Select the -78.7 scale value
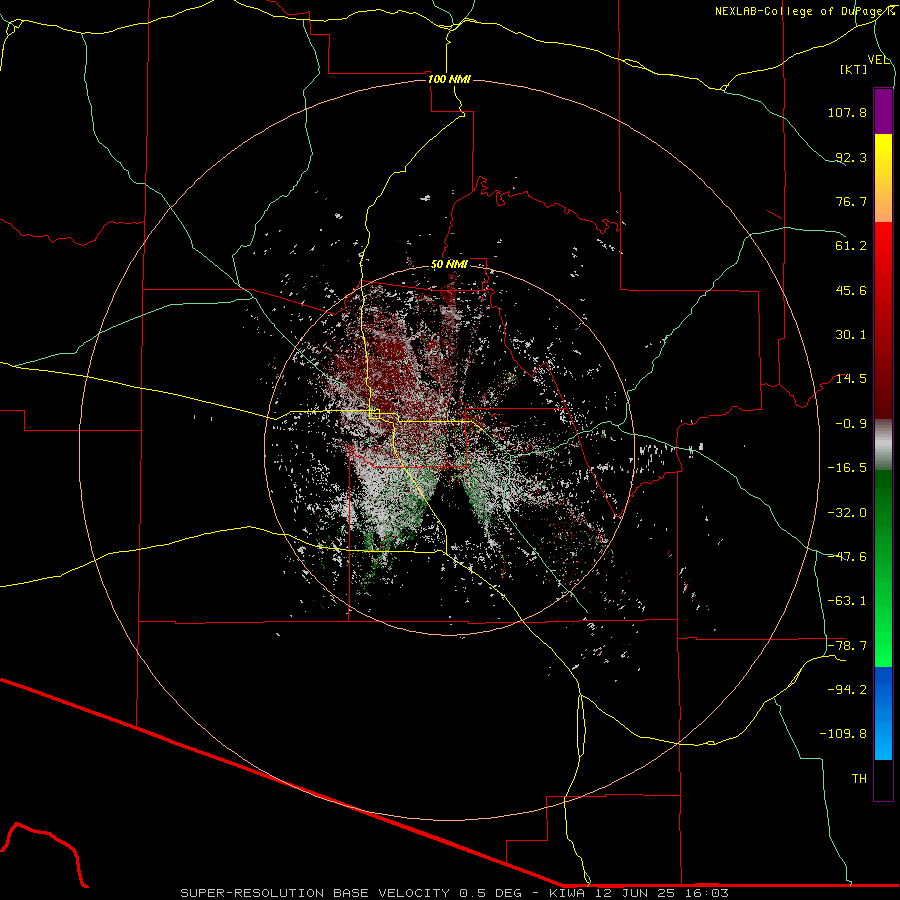 [847, 646]
